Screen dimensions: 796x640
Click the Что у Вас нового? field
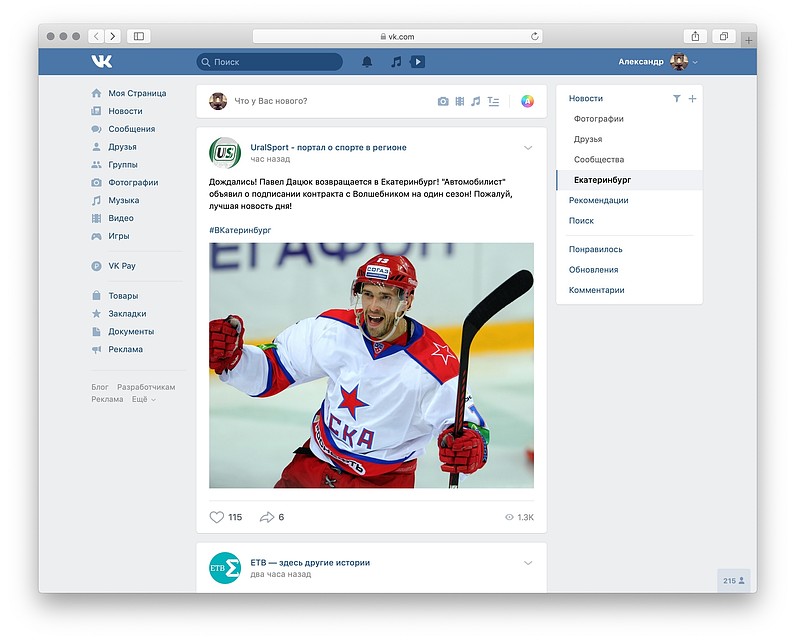click(330, 101)
